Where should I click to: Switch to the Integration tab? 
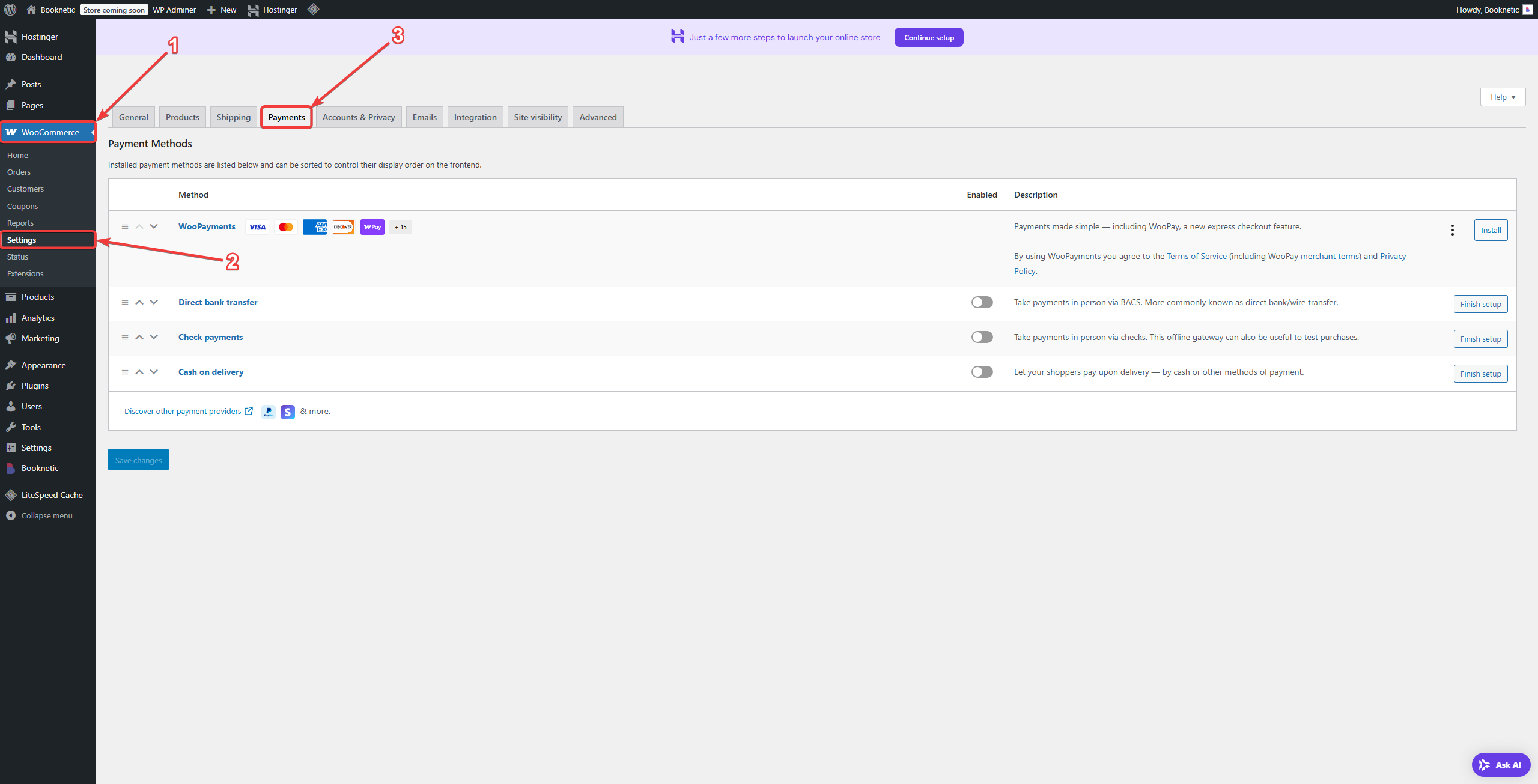click(x=475, y=117)
